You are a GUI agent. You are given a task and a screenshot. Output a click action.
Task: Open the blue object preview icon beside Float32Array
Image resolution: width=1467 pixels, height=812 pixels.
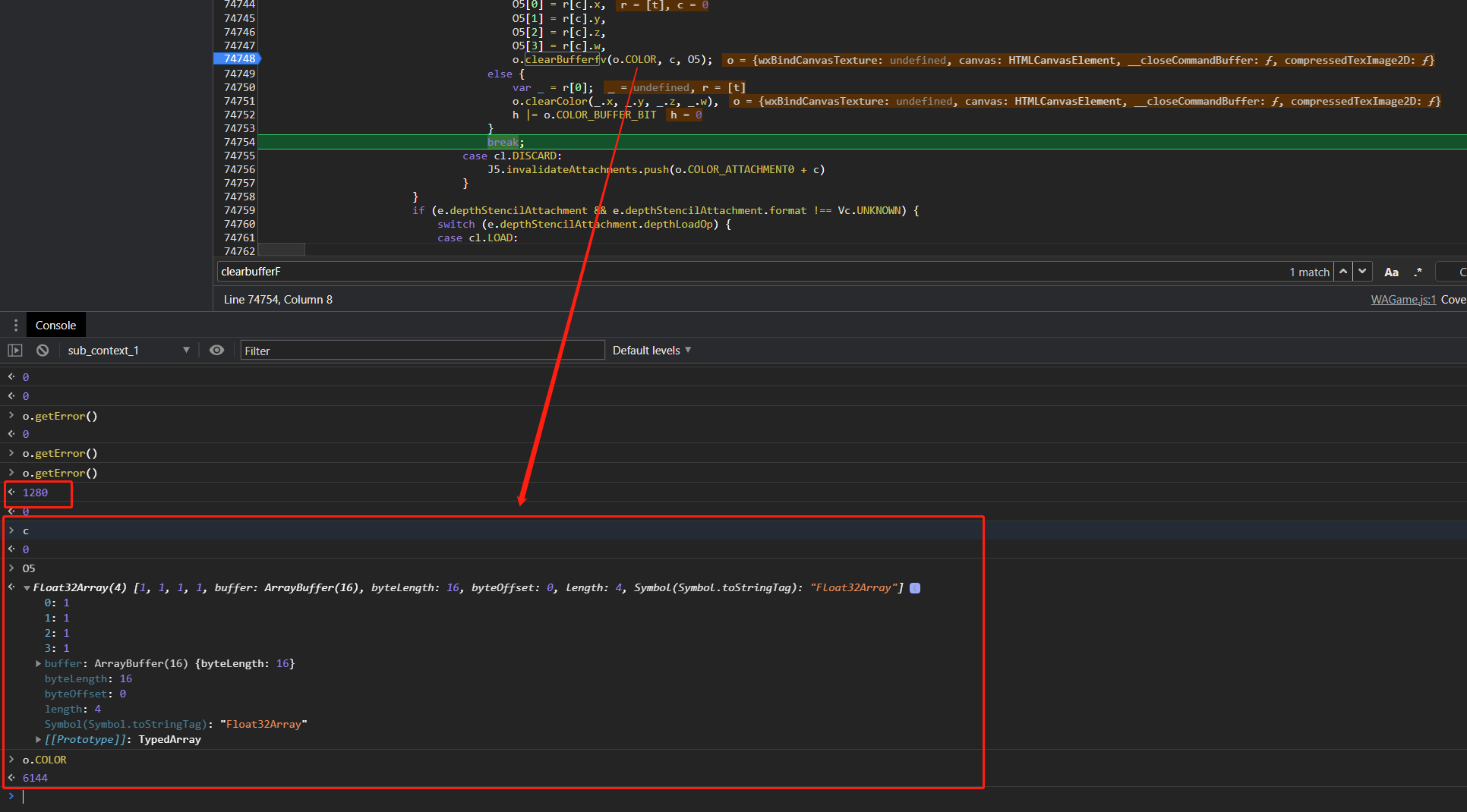(915, 587)
